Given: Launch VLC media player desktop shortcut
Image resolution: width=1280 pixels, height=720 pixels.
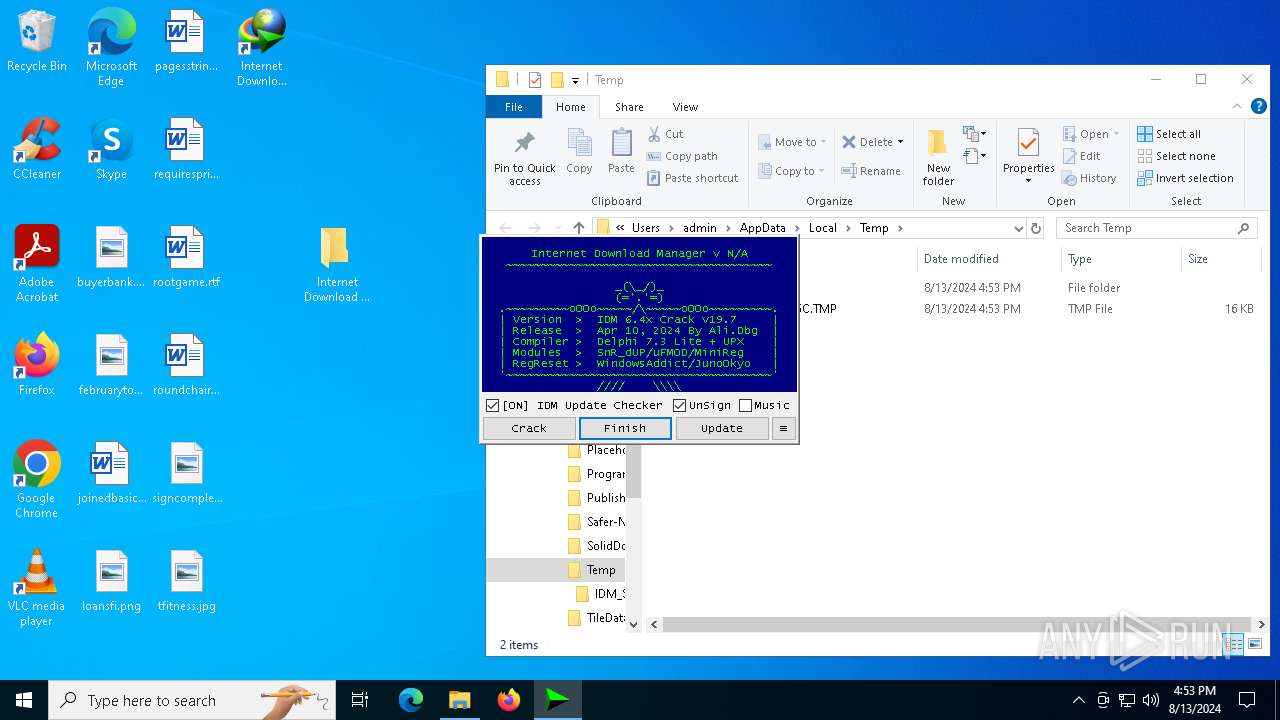Looking at the screenshot, I should (37, 588).
